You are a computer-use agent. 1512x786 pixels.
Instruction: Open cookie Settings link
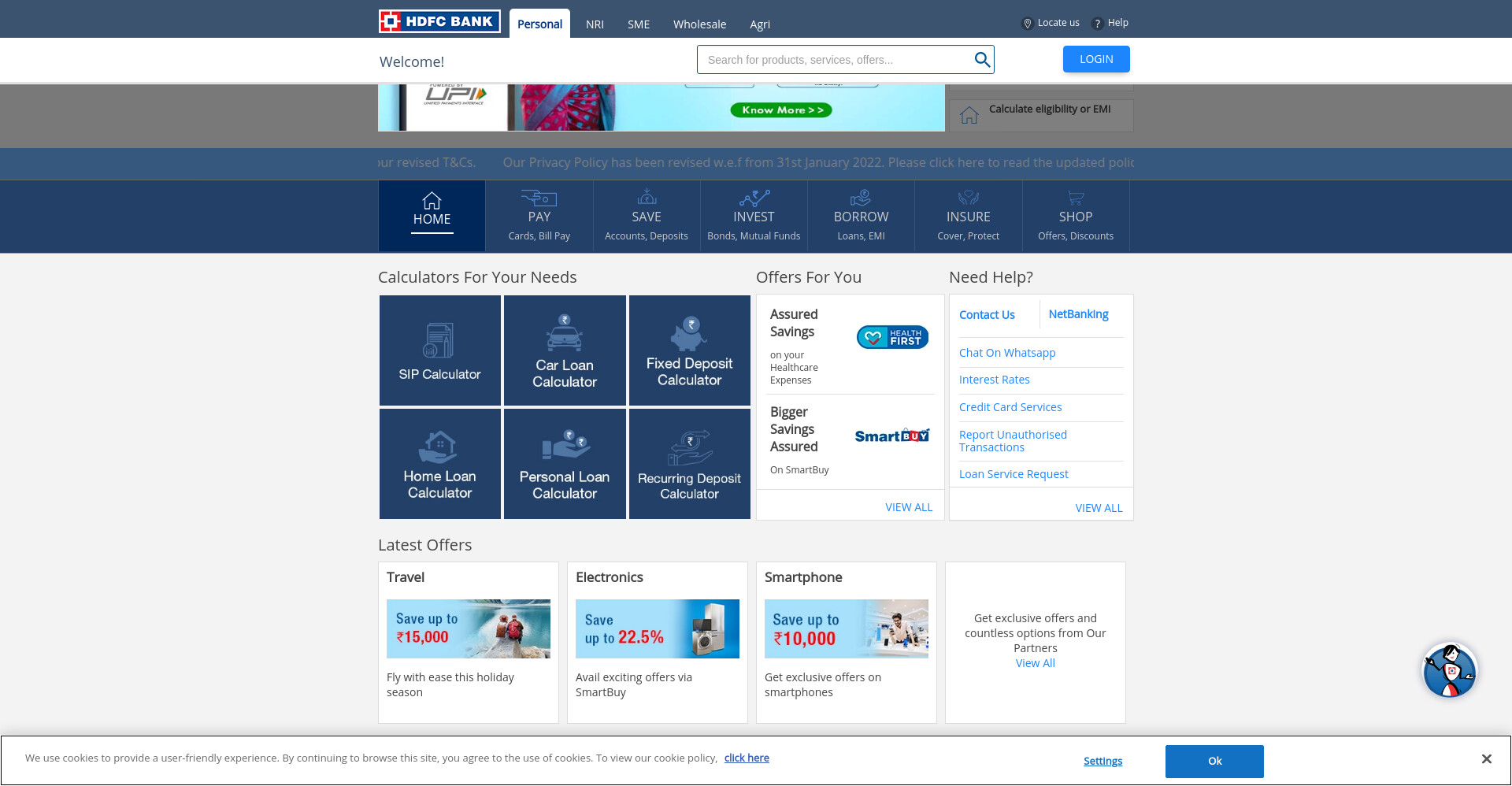(1102, 761)
